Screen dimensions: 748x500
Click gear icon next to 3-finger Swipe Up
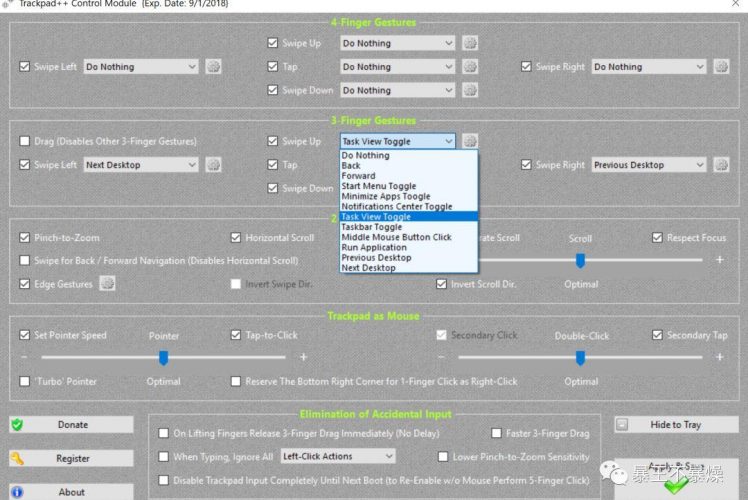tap(470, 141)
